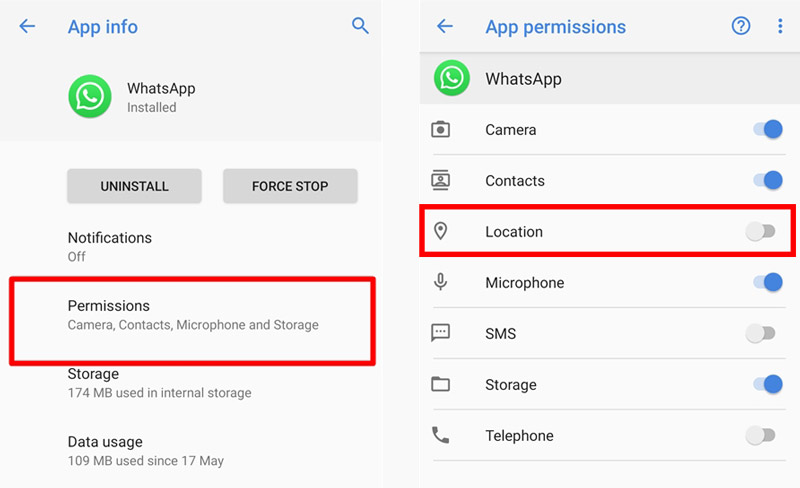
Task: Open the help icon in App permissions
Action: [x=741, y=26]
